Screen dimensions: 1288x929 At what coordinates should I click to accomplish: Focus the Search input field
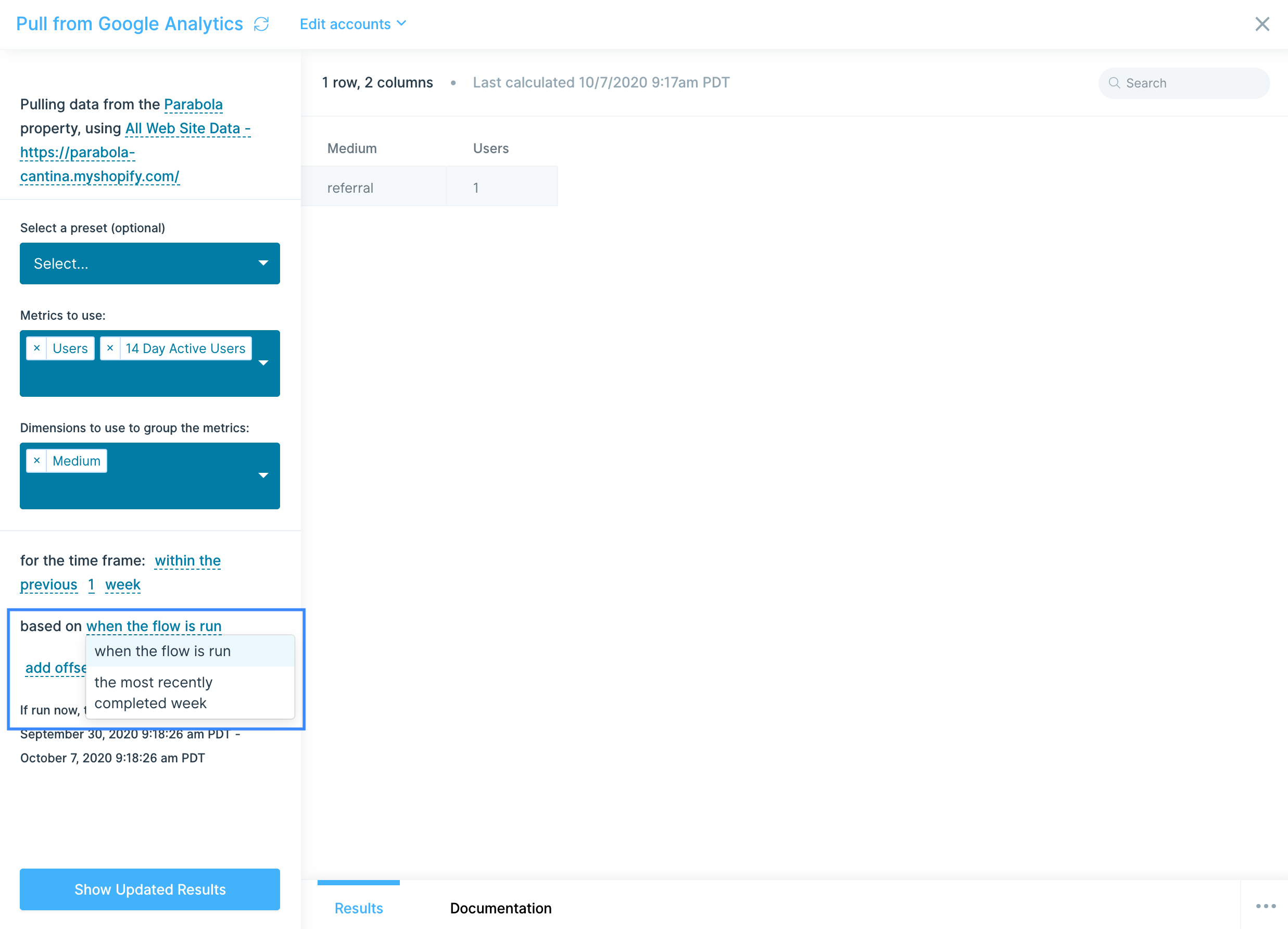point(1184,83)
